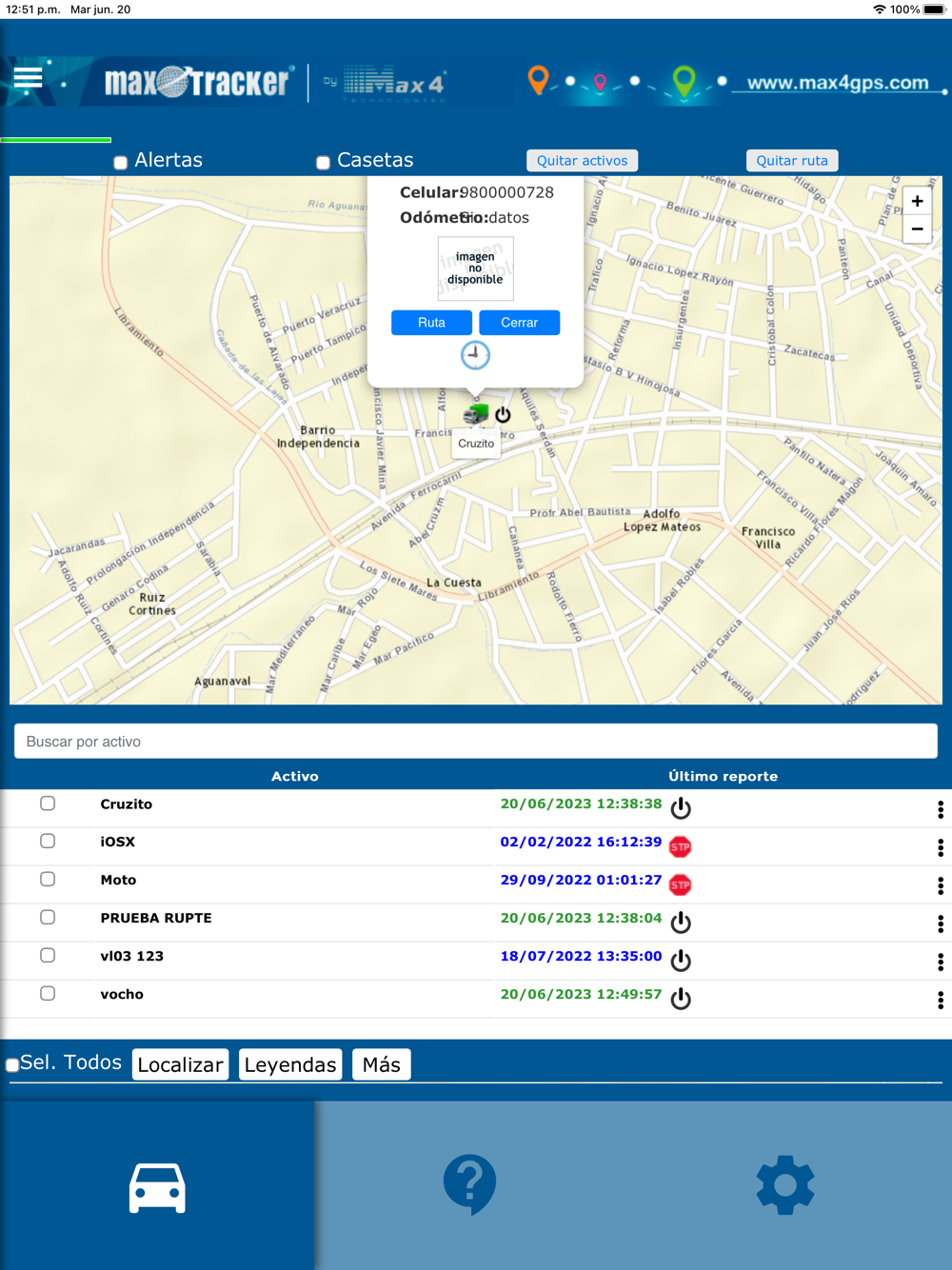The image size is (952, 1270).
Task: Open more options for PRUEBA RUPTE
Action: (941, 923)
